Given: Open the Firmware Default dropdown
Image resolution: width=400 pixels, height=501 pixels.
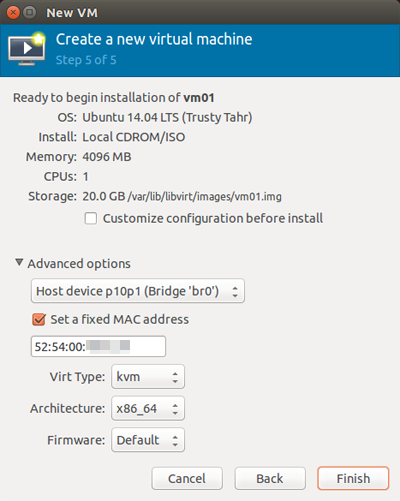Looking at the screenshot, I should tap(148, 440).
